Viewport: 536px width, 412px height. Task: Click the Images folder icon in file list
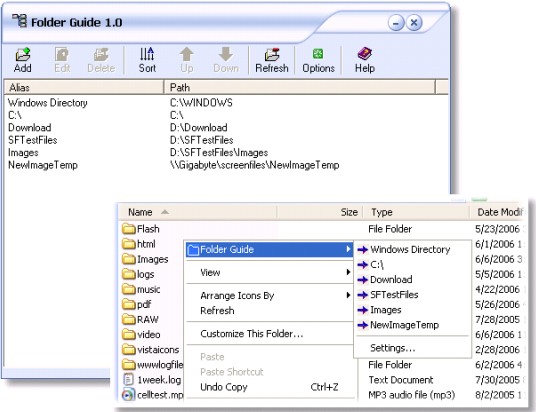[x=129, y=259]
